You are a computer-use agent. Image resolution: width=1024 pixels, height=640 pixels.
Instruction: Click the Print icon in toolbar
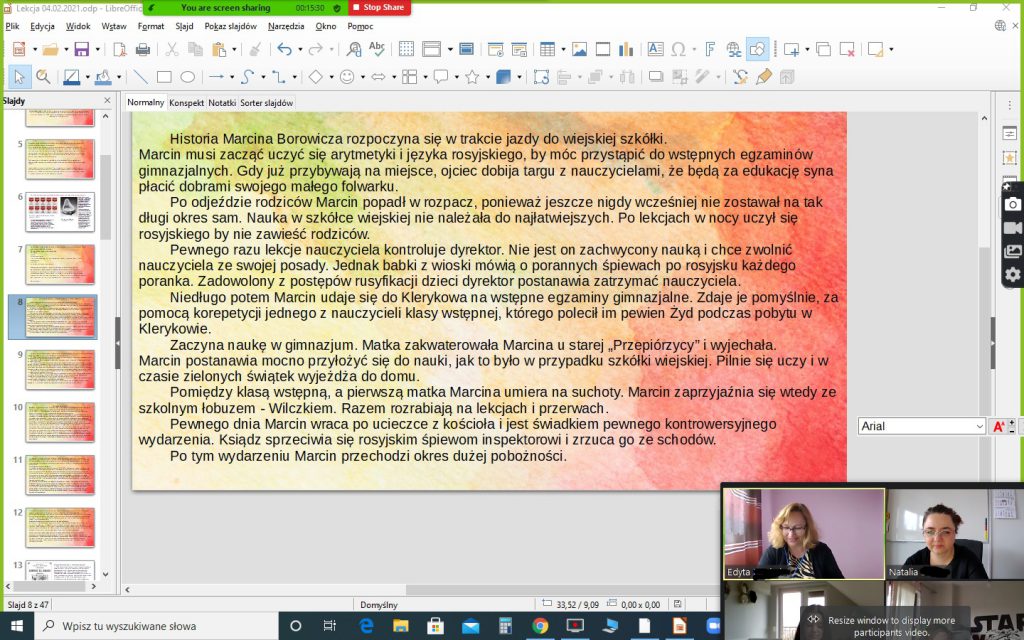pos(142,49)
